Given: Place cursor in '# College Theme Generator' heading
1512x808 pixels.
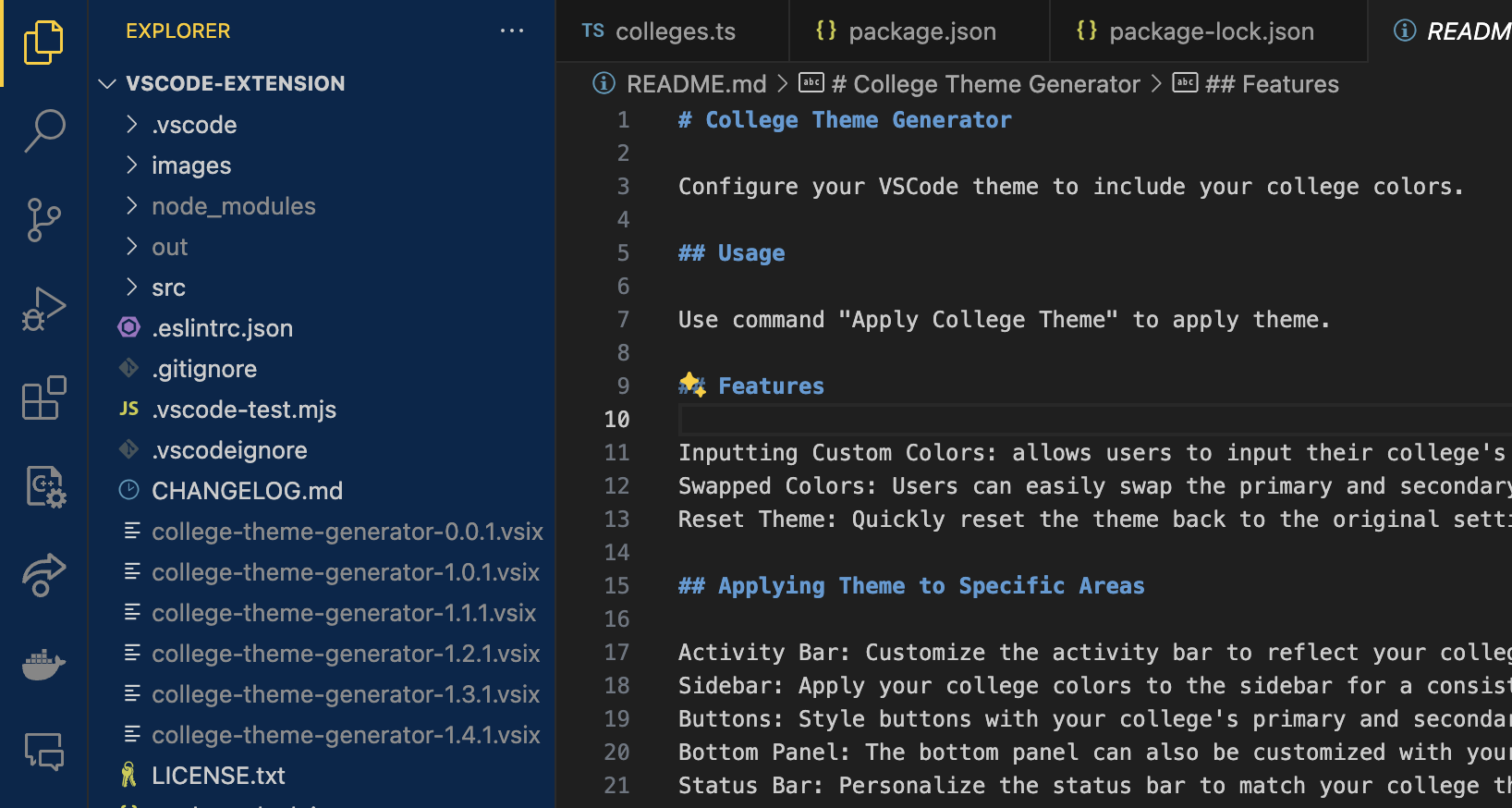Looking at the screenshot, I should 845,120.
